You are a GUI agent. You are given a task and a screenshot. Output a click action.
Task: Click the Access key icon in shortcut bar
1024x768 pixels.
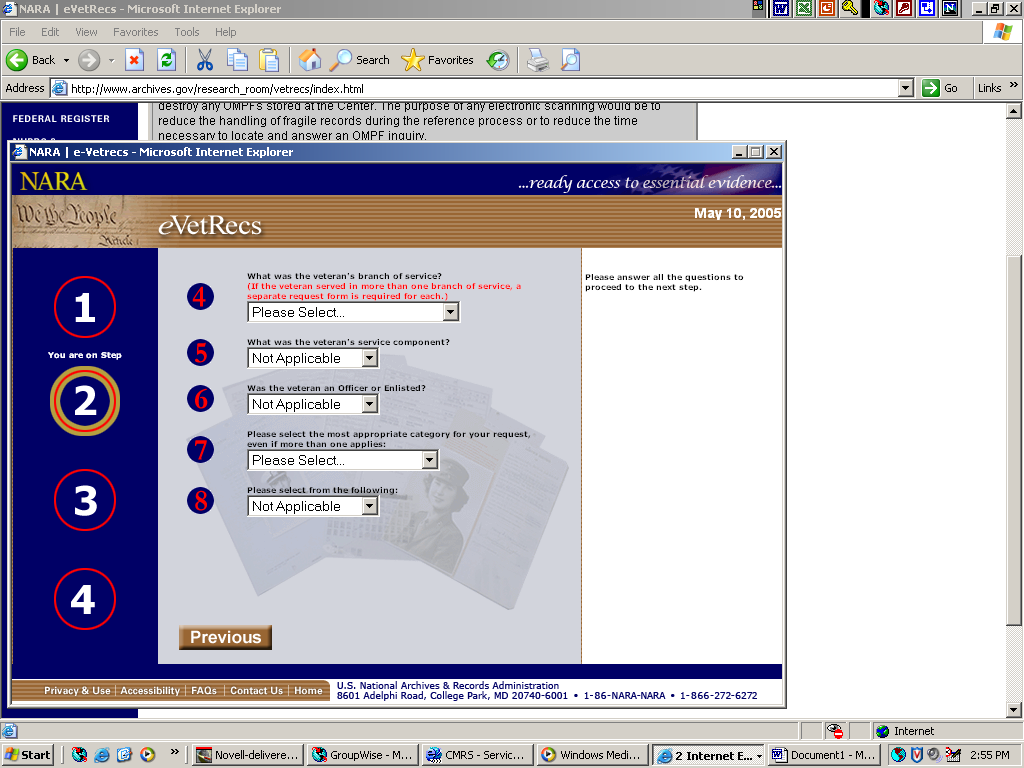click(x=904, y=8)
